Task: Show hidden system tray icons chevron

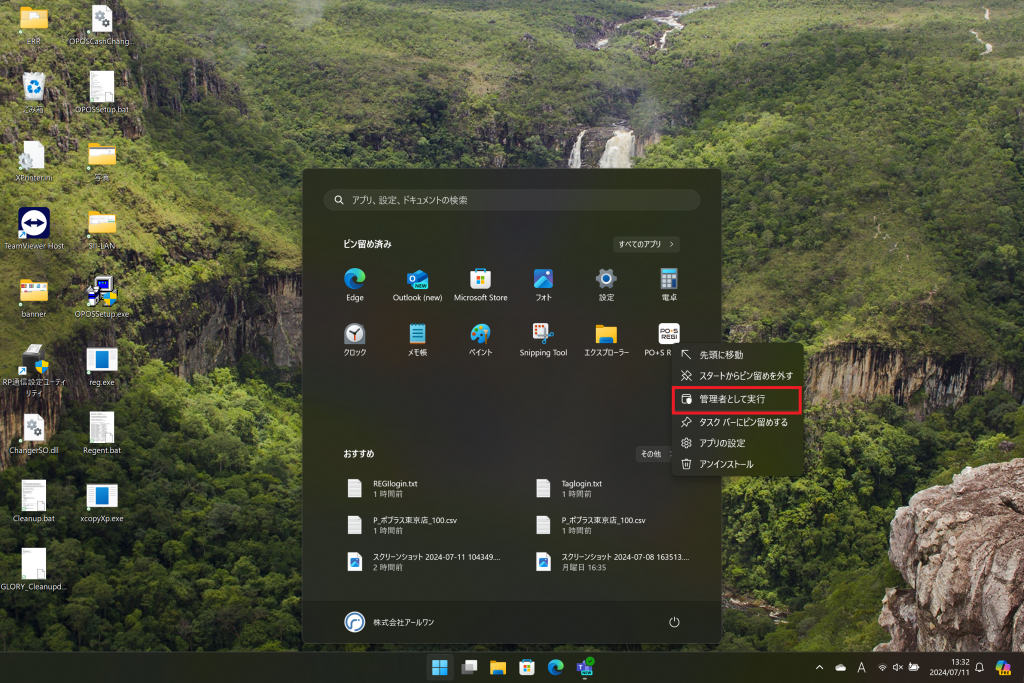Action: click(820, 667)
